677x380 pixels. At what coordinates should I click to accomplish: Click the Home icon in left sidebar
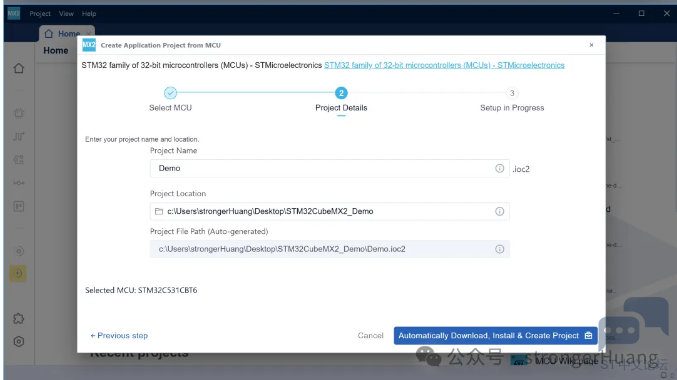[19, 68]
